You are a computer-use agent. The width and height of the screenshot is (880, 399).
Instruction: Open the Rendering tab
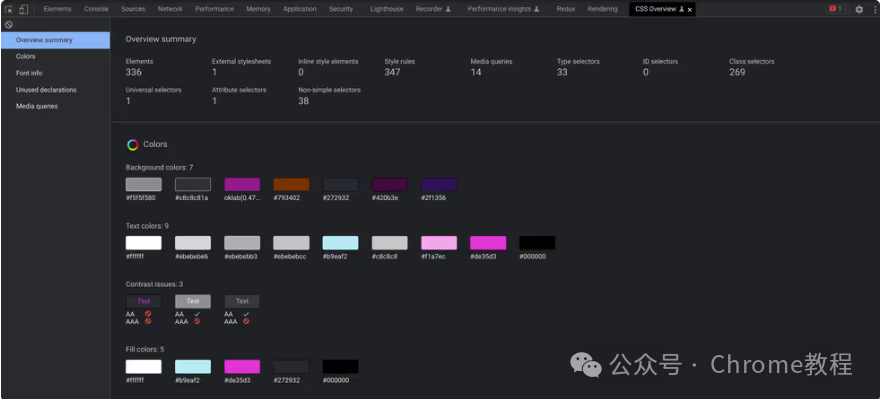[602, 9]
